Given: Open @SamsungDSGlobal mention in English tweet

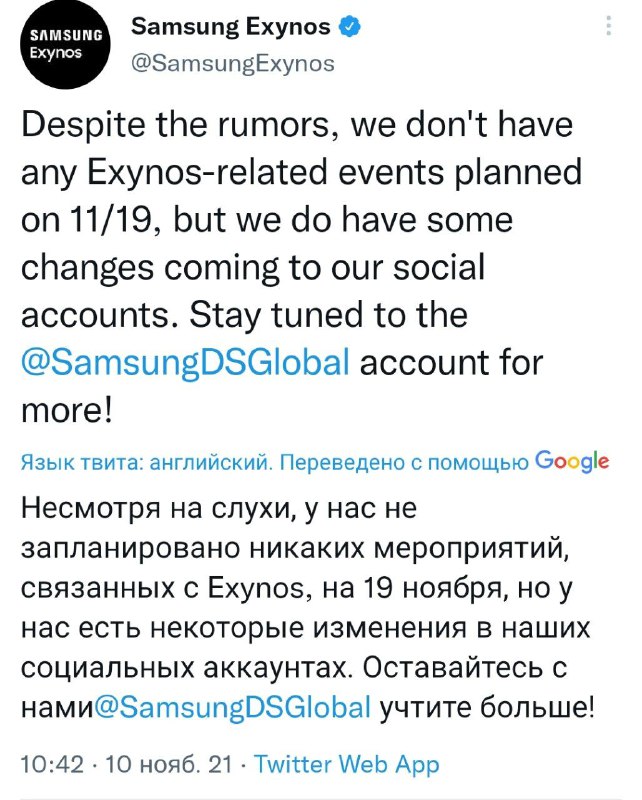Looking at the screenshot, I should (185, 362).
